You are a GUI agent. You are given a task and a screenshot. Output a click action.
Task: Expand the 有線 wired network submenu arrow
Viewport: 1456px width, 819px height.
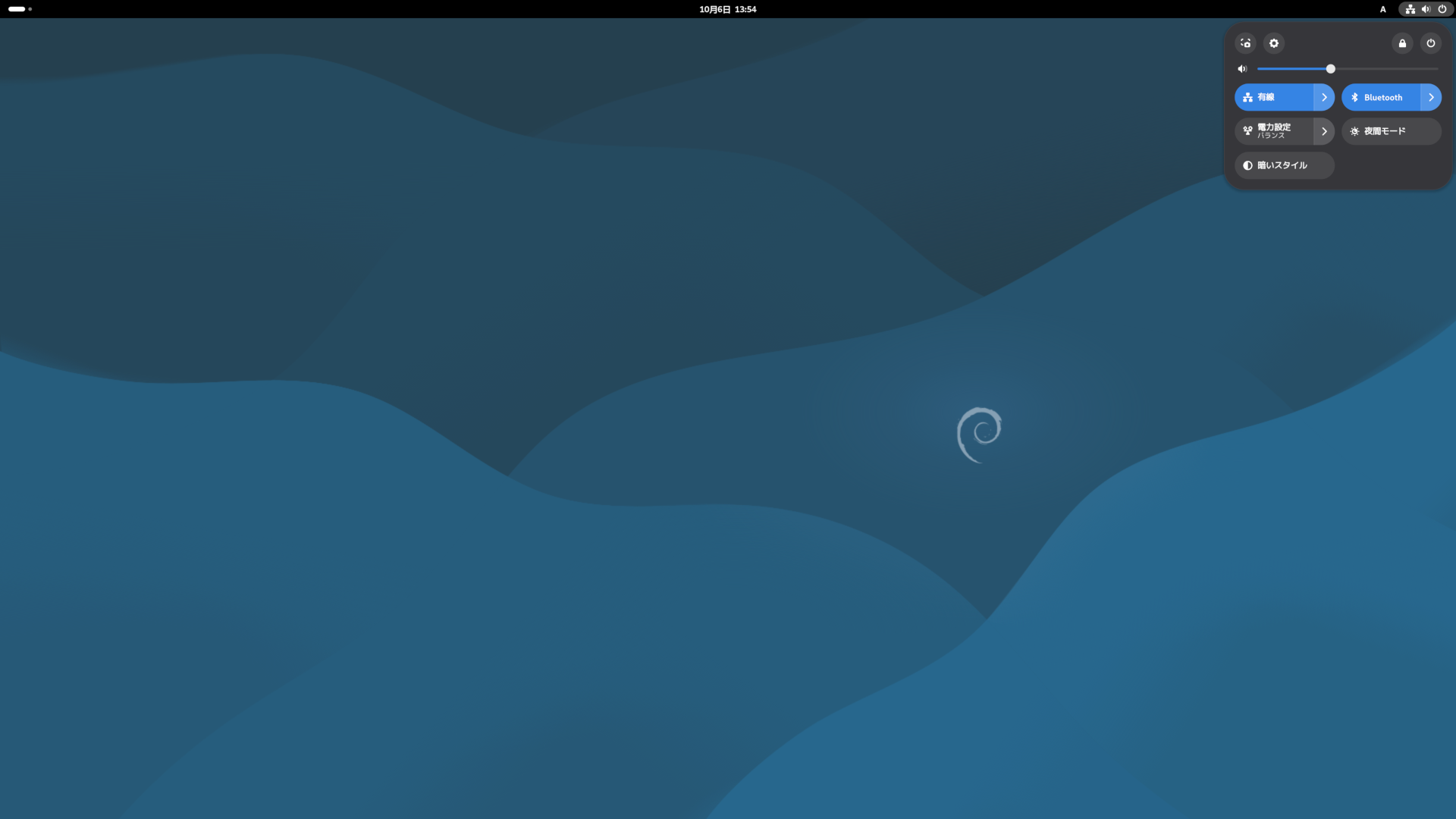[x=1324, y=97]
